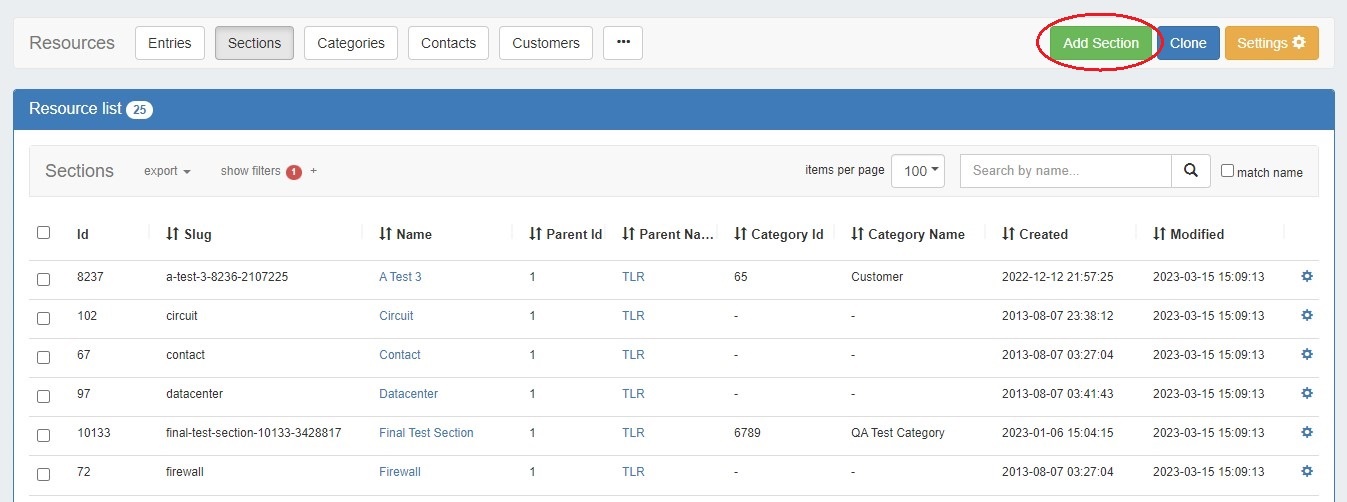Viewport: 1347px width, 502px height.
Task: Click the search magnifier icon button
Action: 1190,171
